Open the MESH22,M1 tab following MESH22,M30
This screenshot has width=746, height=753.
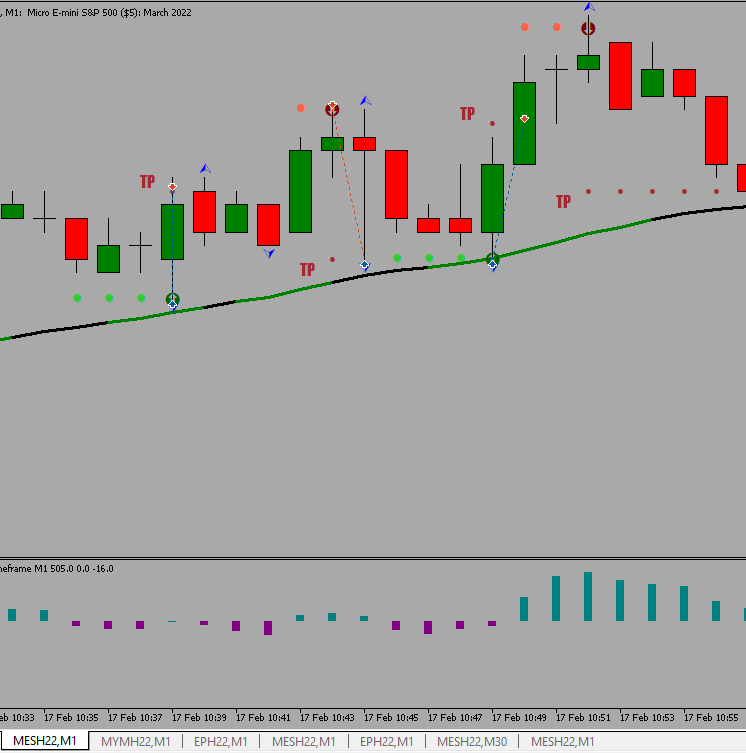pyautogui.click(x=563, y=741)
